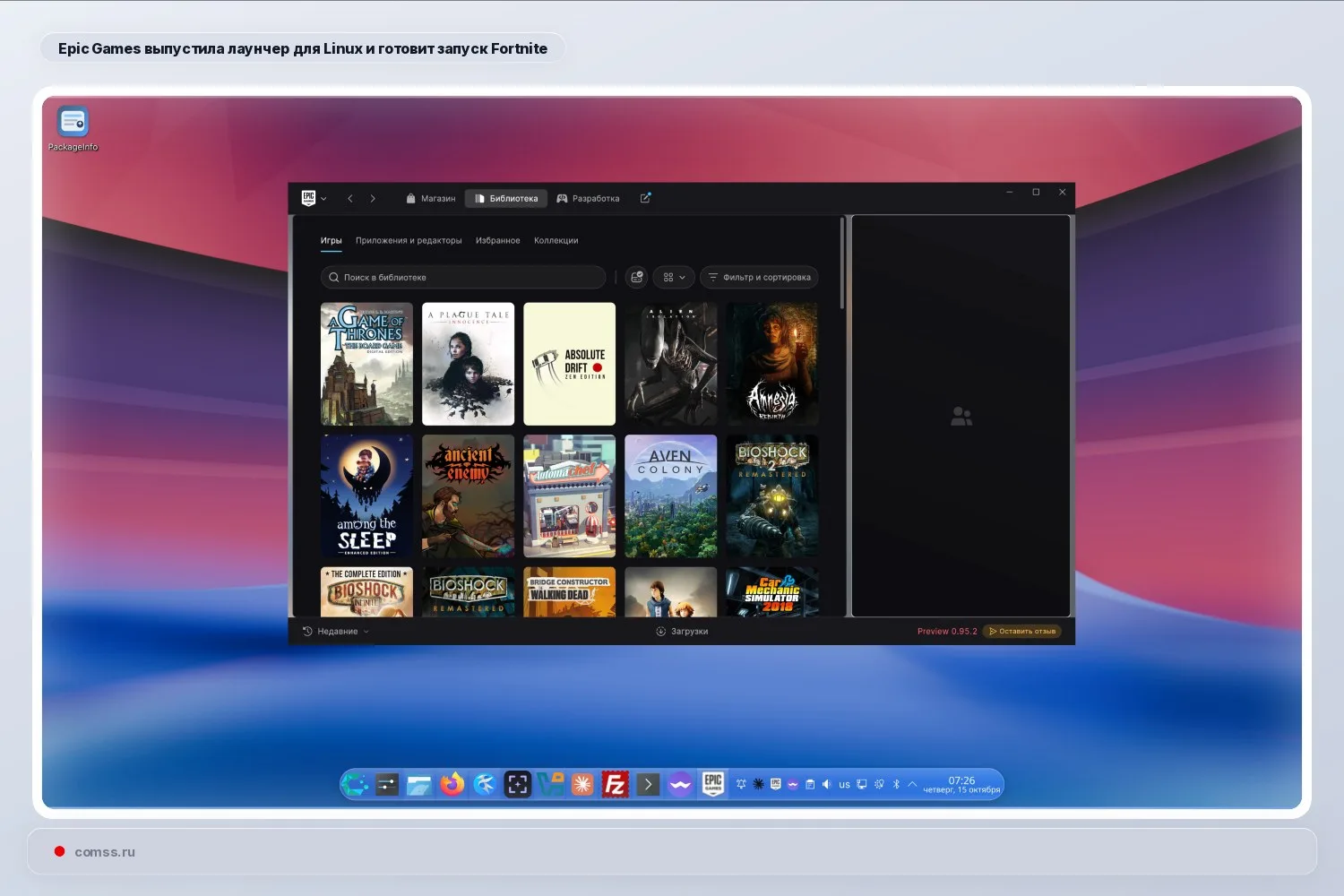Open the Epic Games logo menu
Image resolution: width=1344 pixels, height=896 pixels.
tap(314, 198)
